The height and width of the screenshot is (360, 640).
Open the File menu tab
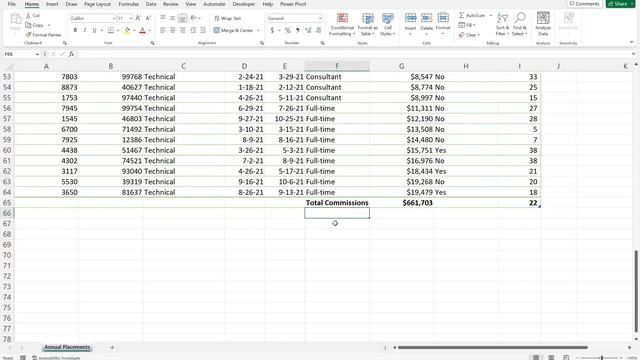coord(12,4)
